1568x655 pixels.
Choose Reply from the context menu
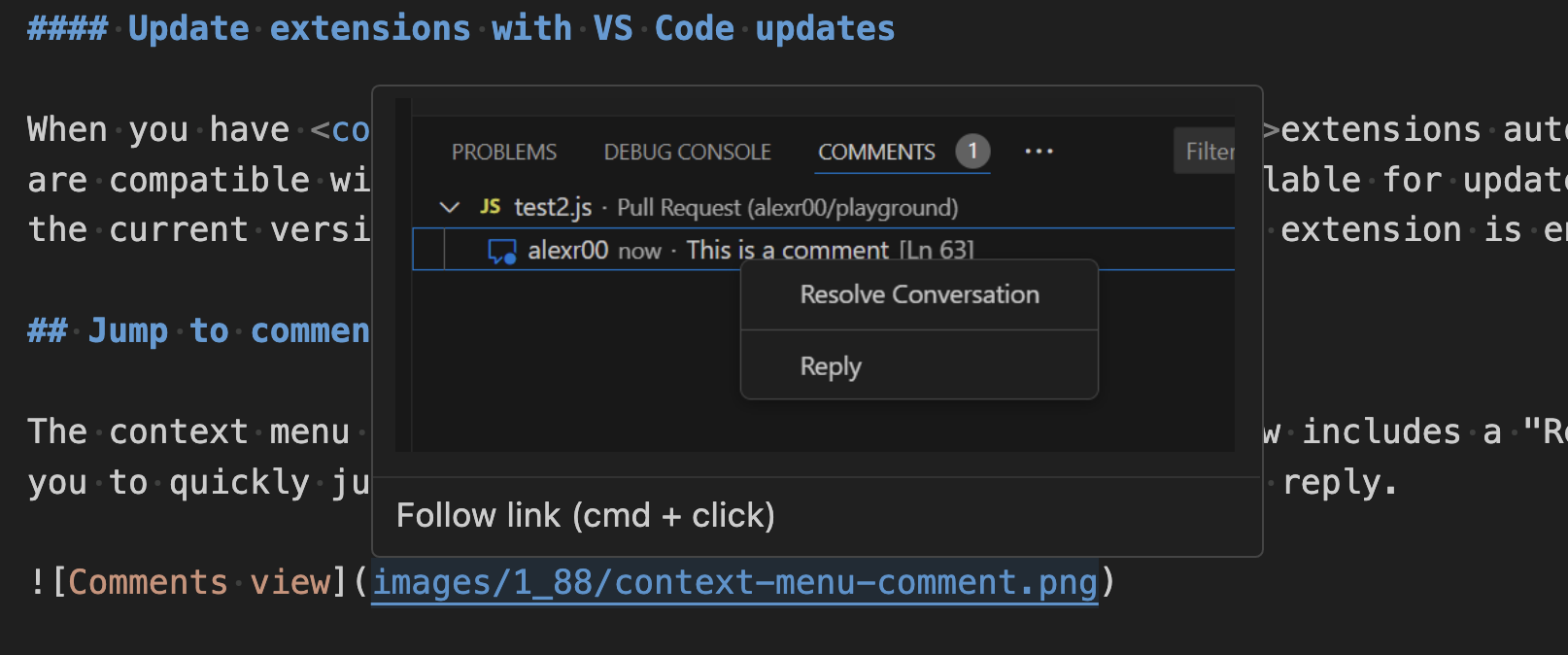coord(830,366)
